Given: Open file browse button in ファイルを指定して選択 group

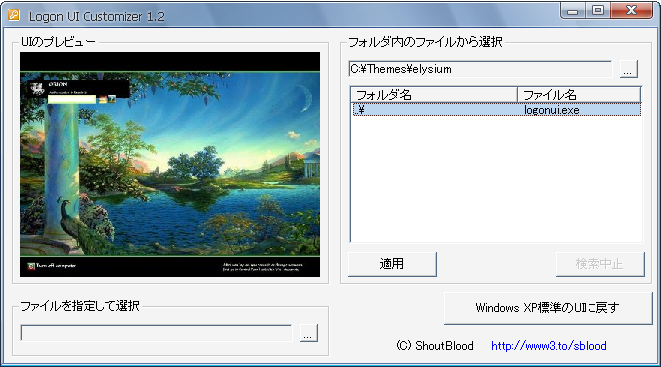Looking at the screenshot, I should coord(309,333).
